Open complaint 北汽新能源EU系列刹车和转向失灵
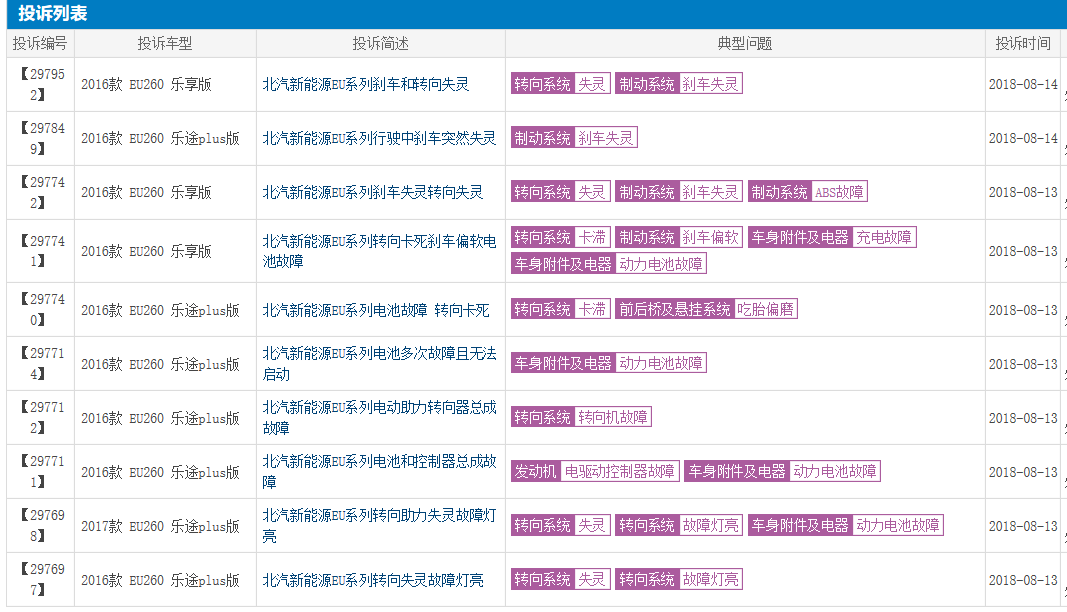1067x612 pixels. 366,84
